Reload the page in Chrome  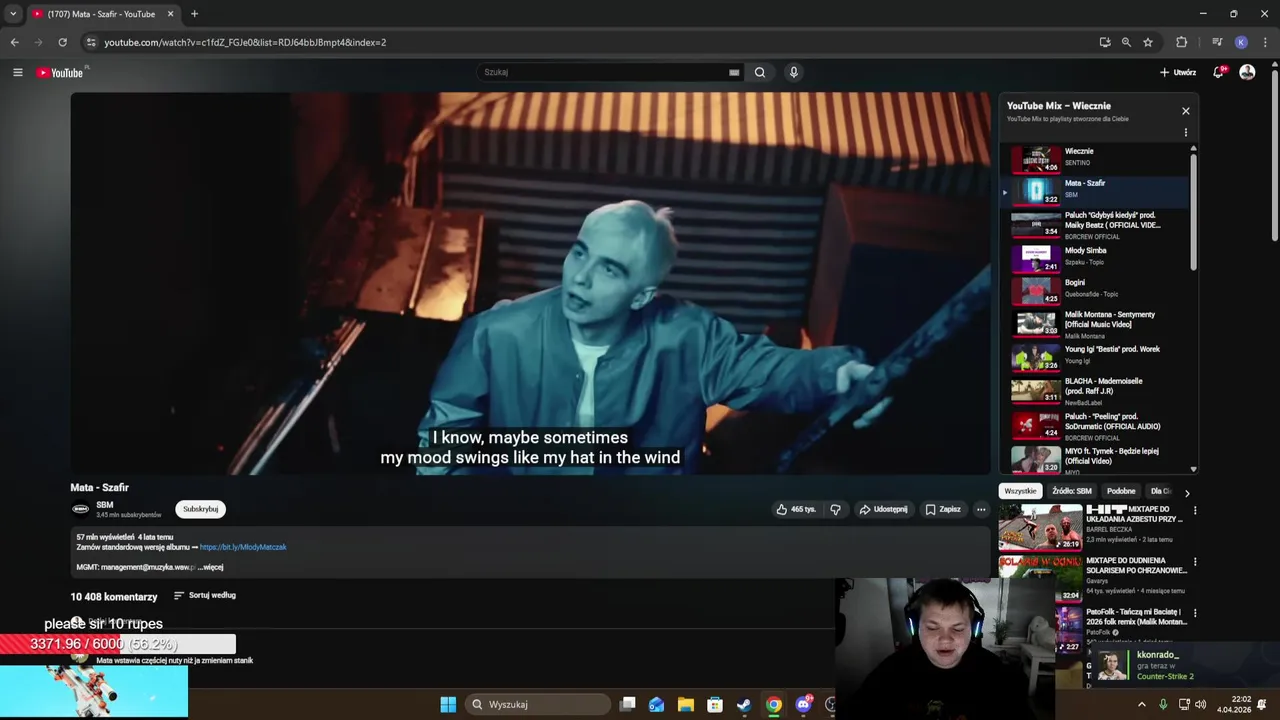tap(62, 42)
